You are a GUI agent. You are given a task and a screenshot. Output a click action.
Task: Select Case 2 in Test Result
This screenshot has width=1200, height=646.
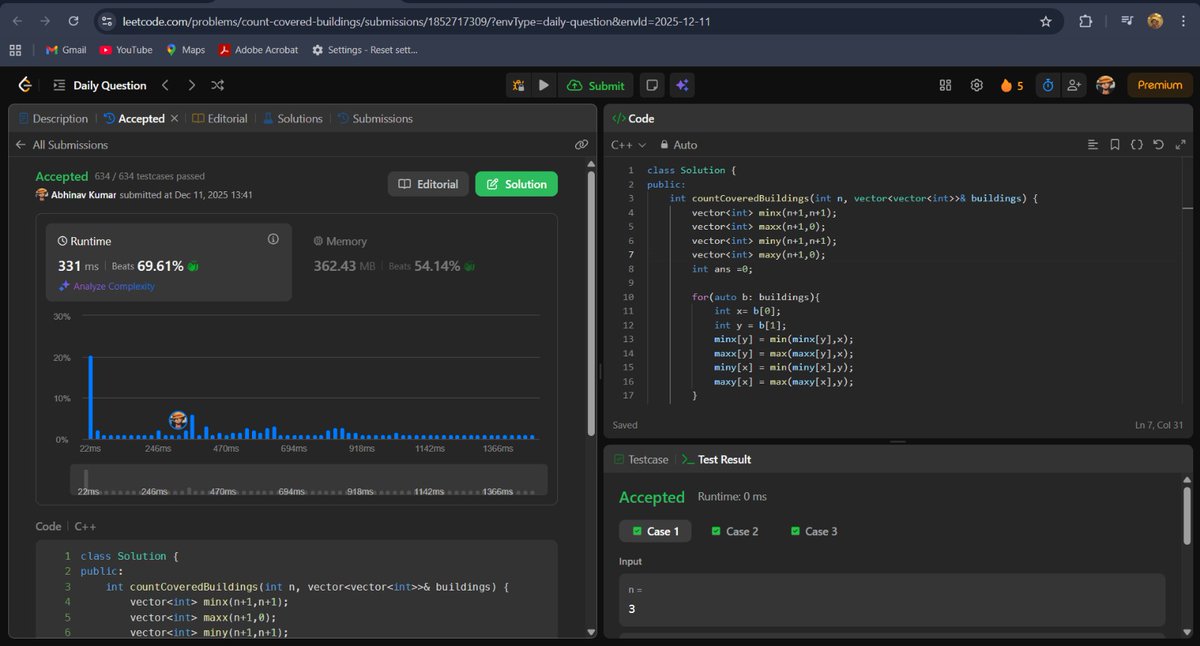(x=735, y=531)
